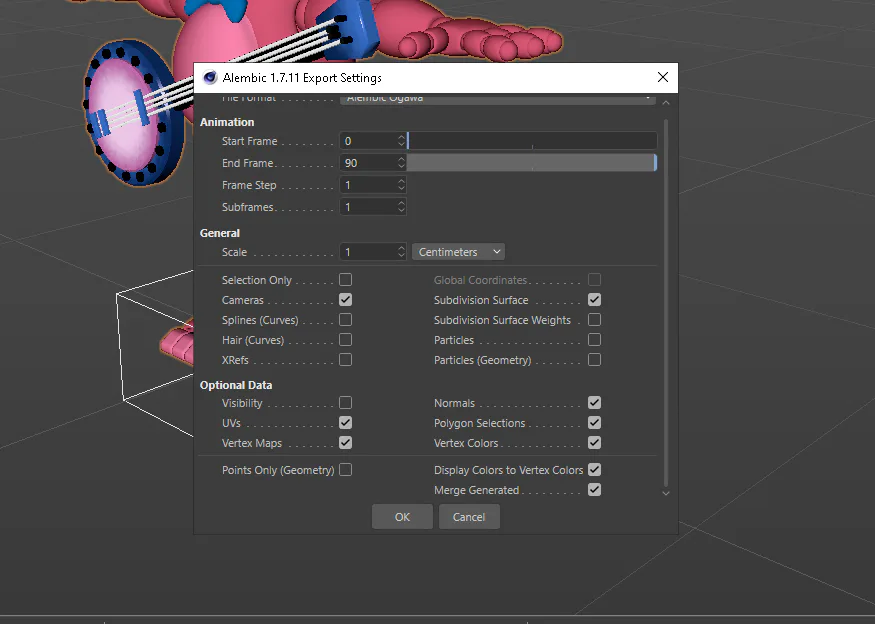Image resolution: width=875 pixels, height=624 pixels.
Task: Click the Scale value field
Action: [368, 252]
